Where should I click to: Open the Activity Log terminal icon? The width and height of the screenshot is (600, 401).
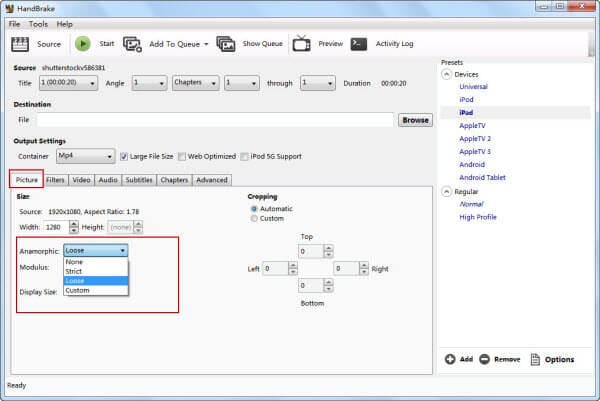pos(359,44)
